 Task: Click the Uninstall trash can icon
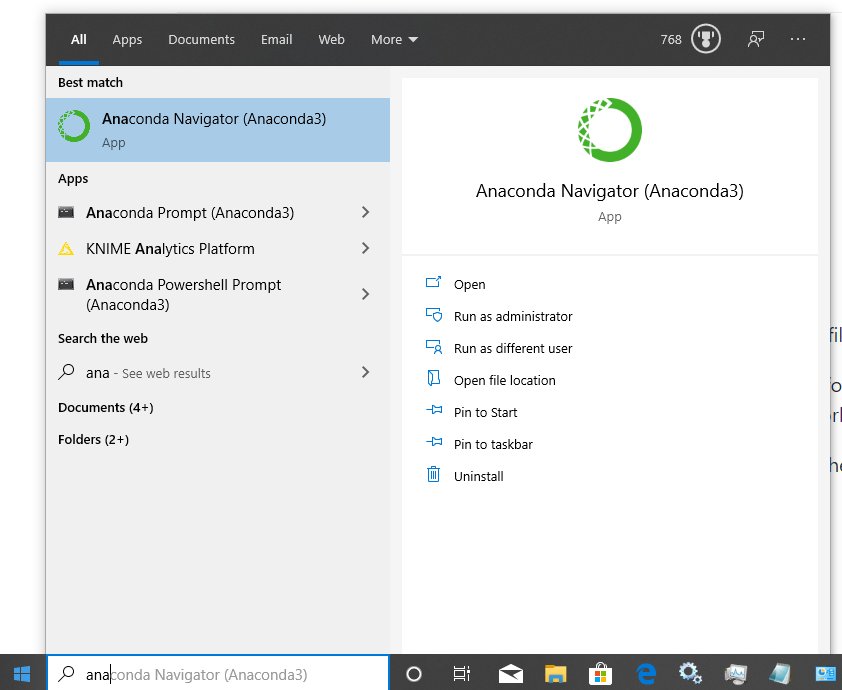pyautogui.click(x=433, y=474)
